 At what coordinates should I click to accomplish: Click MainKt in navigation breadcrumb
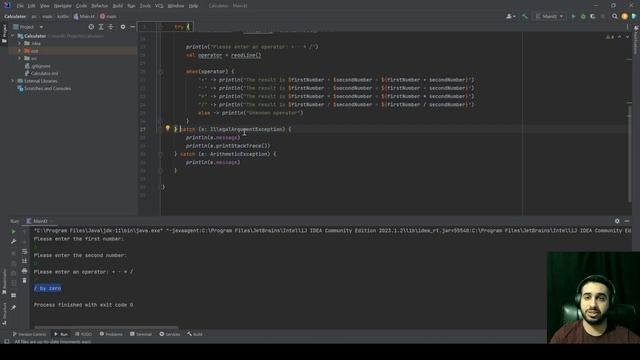[84, 16]
